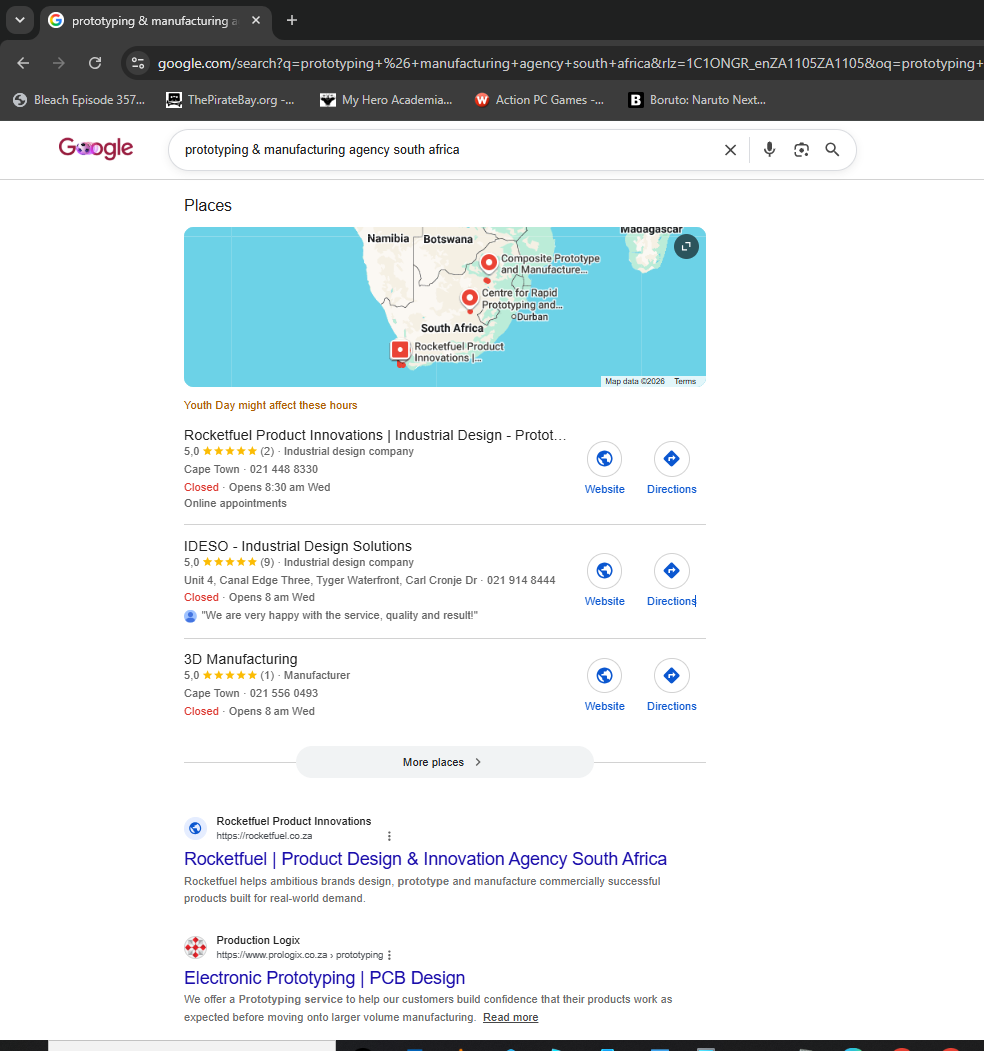Expand the places map to fullscreen

(x=686, y=247)
